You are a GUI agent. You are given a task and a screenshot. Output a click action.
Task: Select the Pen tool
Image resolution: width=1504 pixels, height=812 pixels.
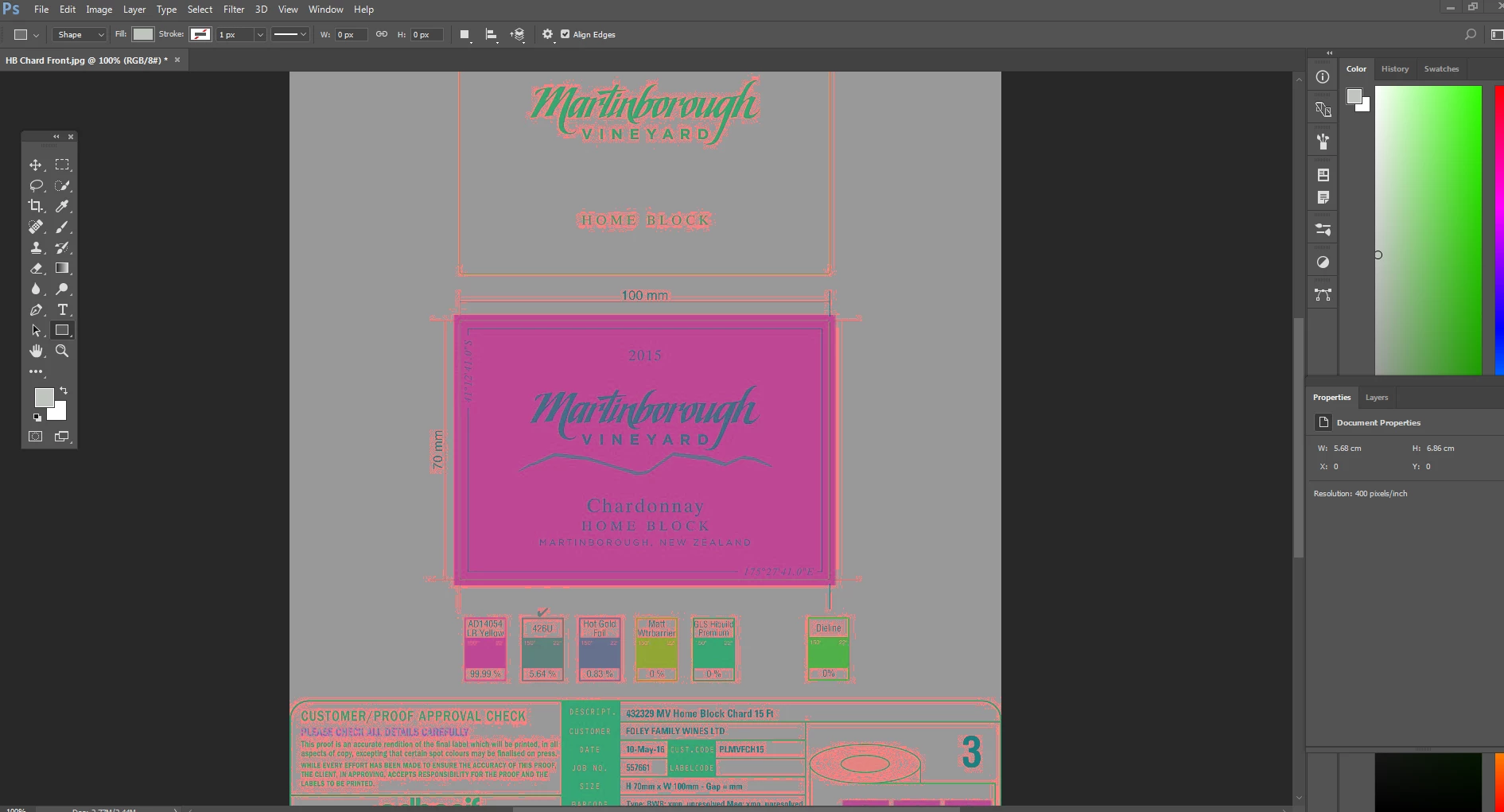pos(36,309)
